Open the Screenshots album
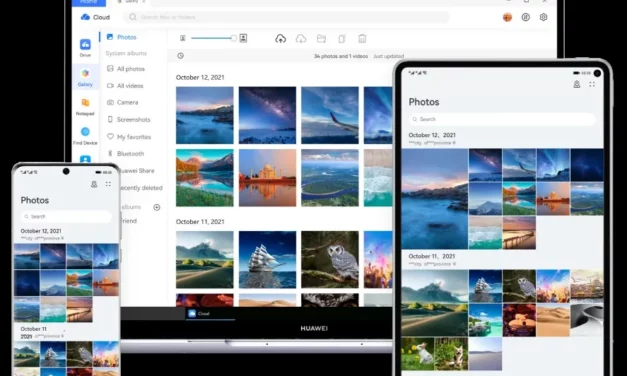 tap(129, 120)
